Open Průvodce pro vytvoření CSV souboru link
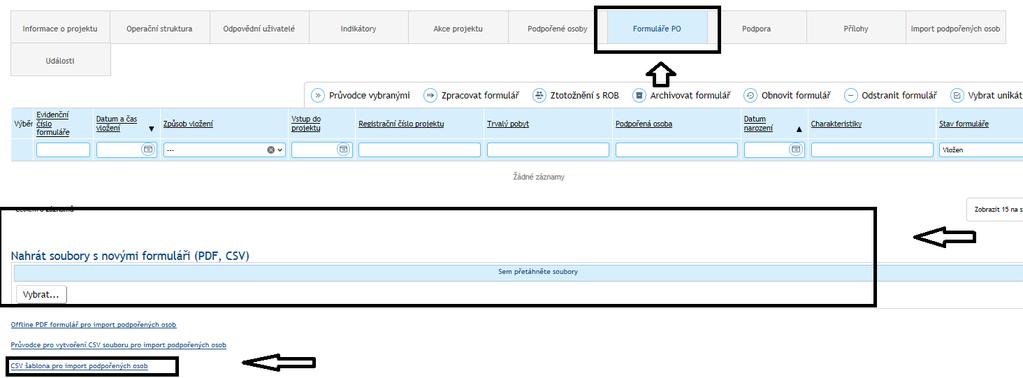The width and height of the screenshot is (1023, 378). tap(119, 345)
